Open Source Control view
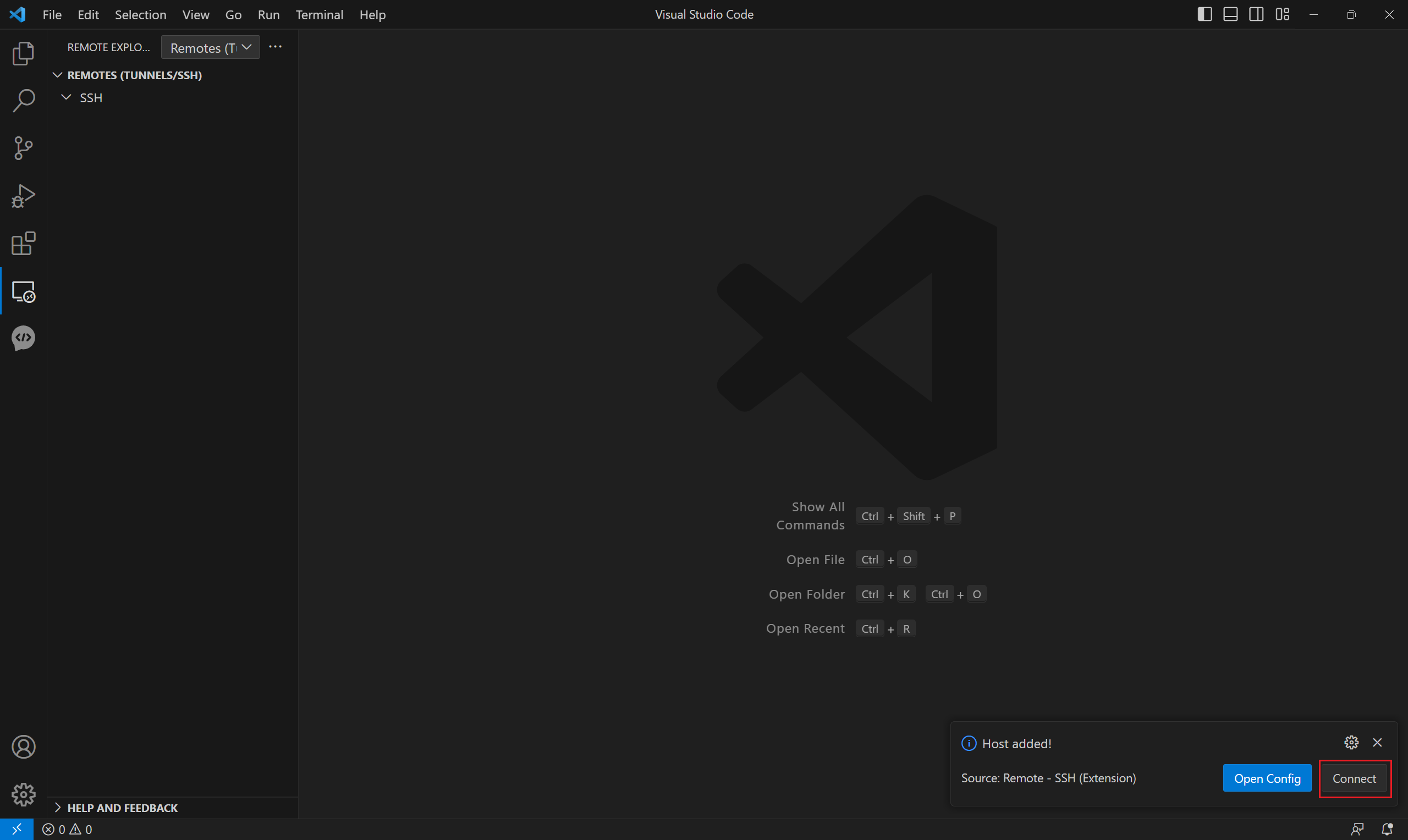The width and height of the screenshot is (1408, 840). [x=23, y=148]
